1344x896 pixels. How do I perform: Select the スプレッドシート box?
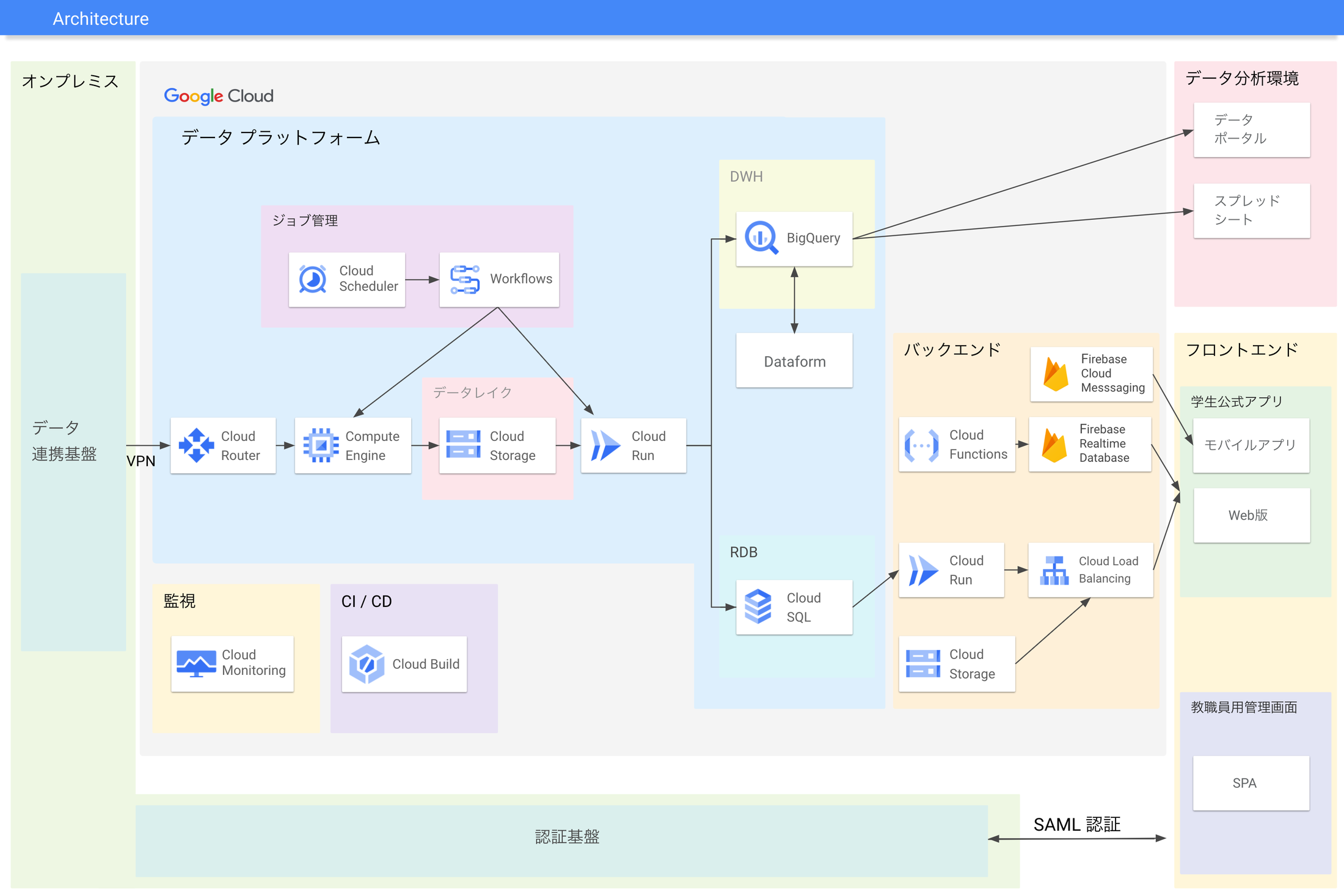point(1252,211)
